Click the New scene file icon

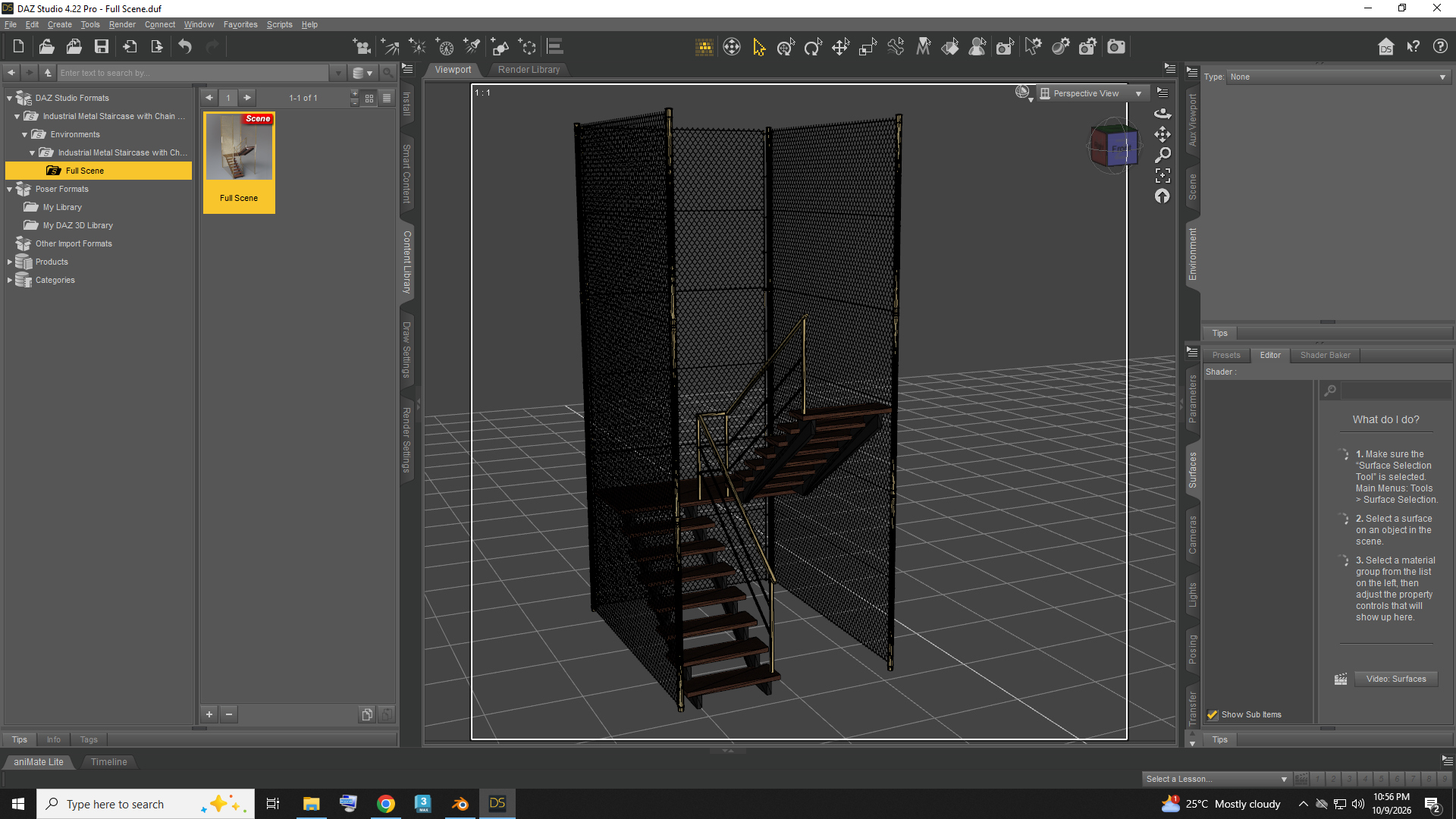tap(18, 47)
